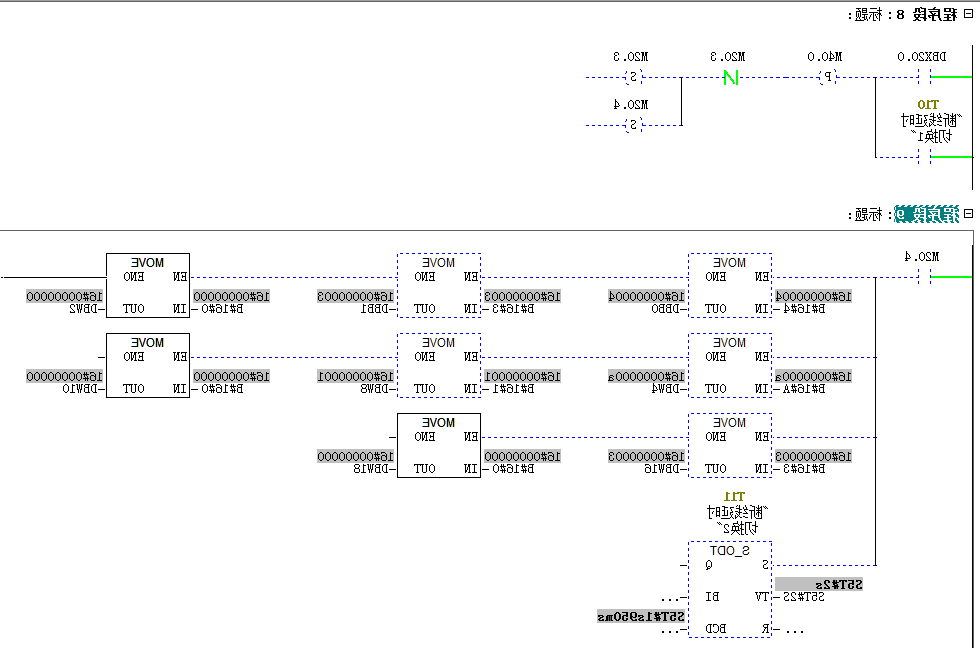This screenshot has height=648, width=980.
Task: Select the green M20.3 negated (N) element
Action: [731, 77]
